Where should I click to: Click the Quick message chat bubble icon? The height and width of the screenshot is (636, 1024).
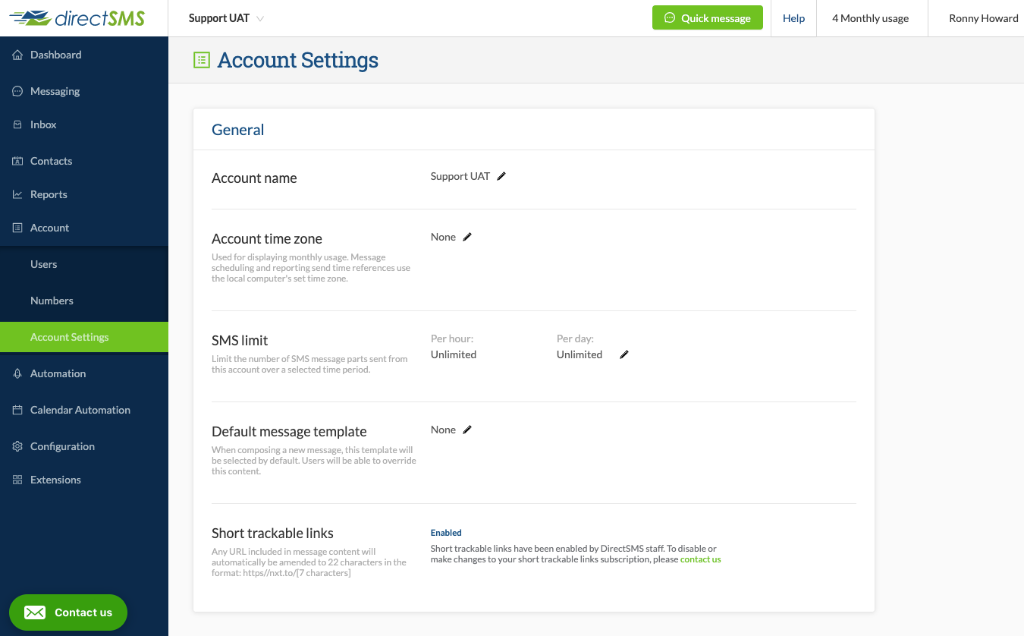click(669, 18)
